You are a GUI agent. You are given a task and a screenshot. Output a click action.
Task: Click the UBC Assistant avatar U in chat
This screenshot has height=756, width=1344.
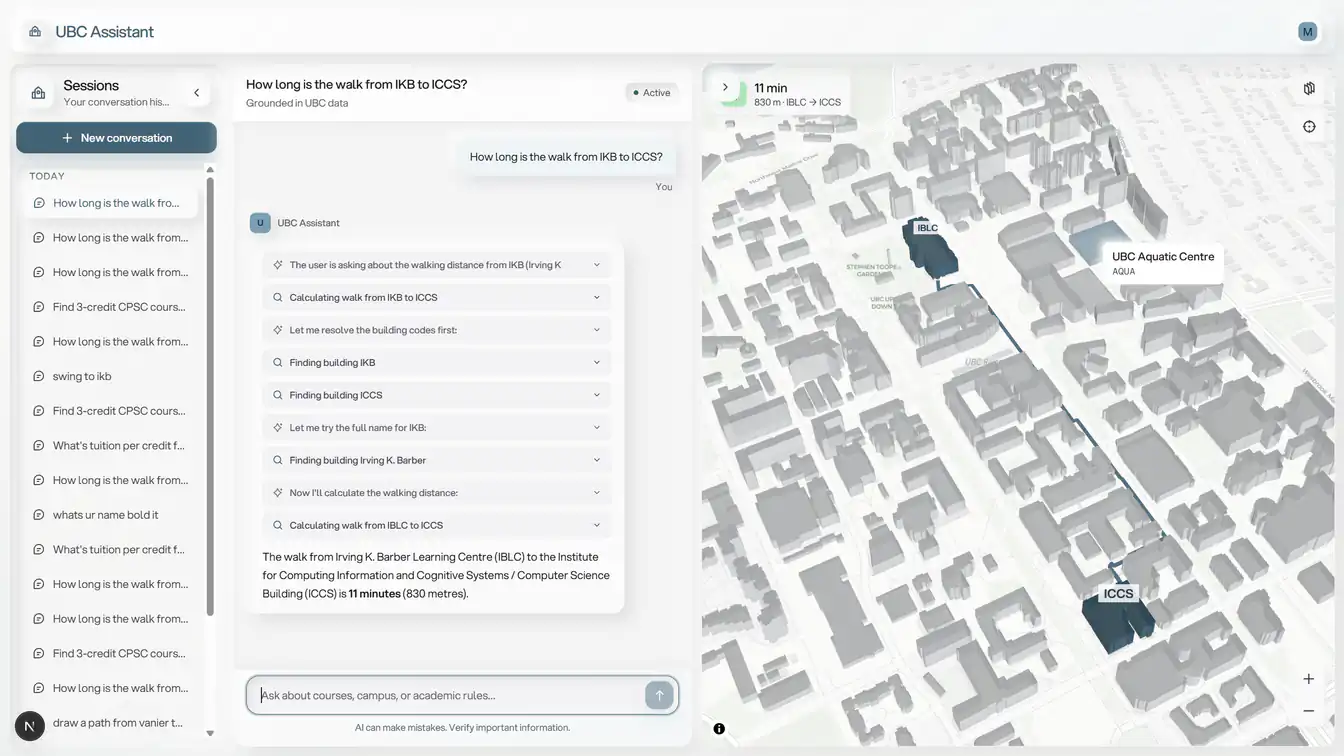(260, 223)
